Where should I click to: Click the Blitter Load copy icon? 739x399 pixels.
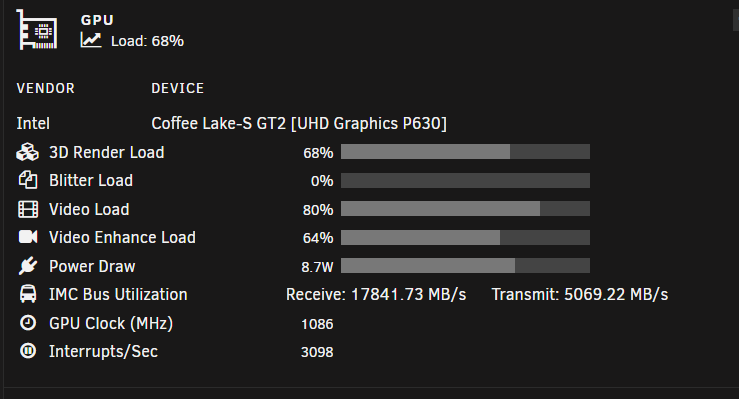28,180
